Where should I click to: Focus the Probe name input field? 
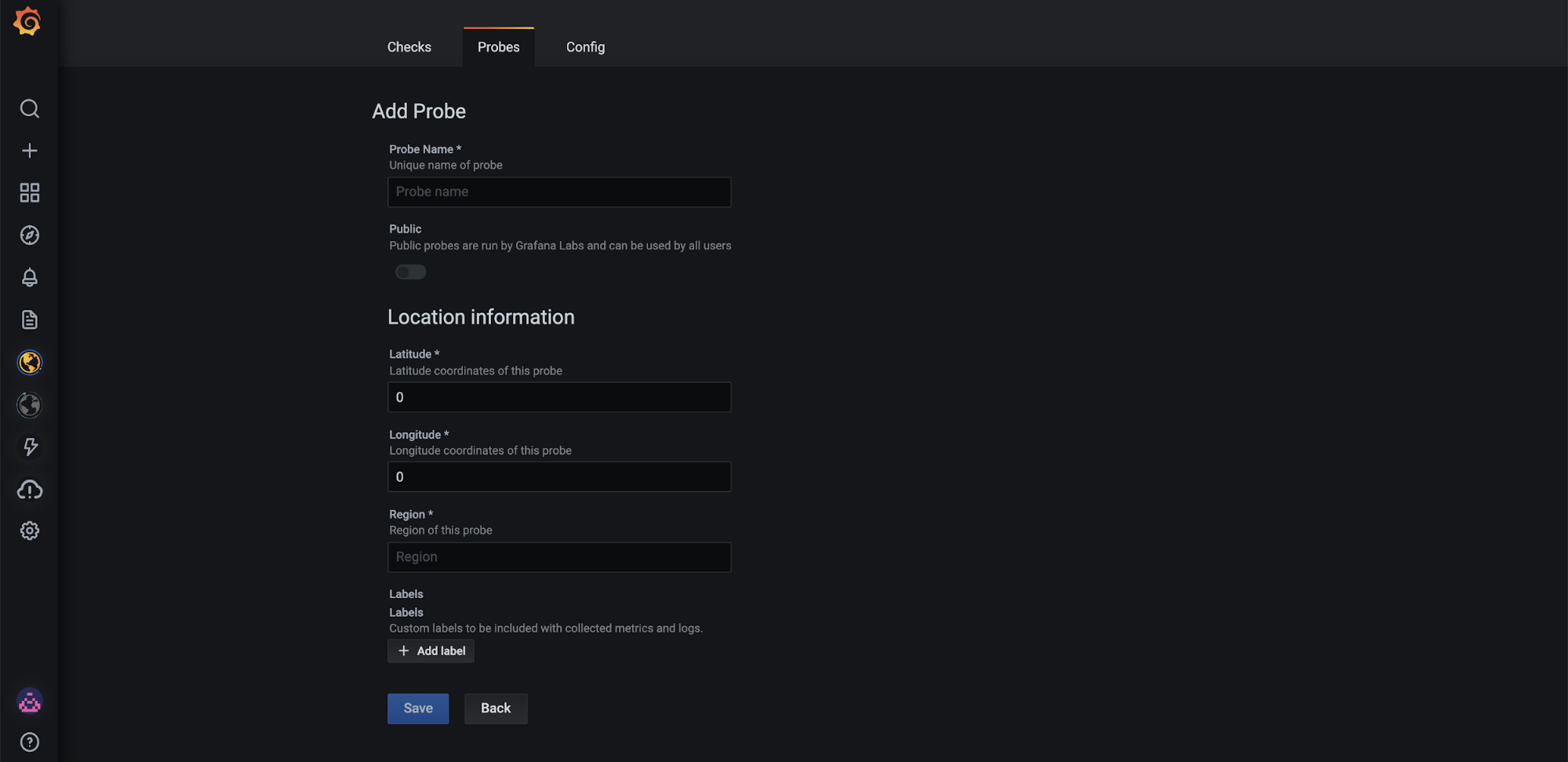559,192
